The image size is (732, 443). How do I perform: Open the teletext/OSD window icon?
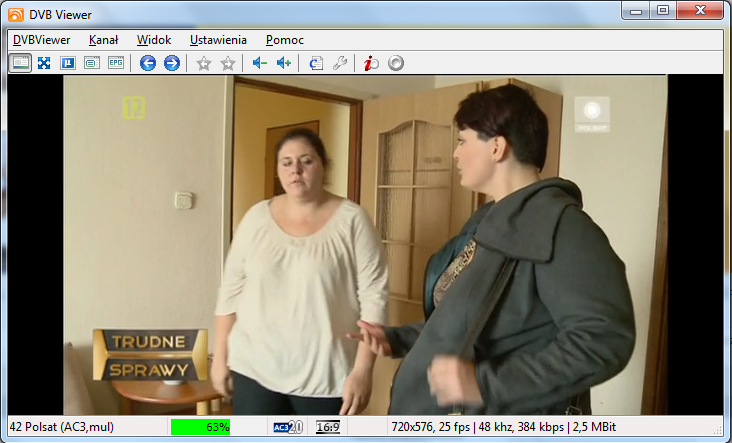point(92,63)
